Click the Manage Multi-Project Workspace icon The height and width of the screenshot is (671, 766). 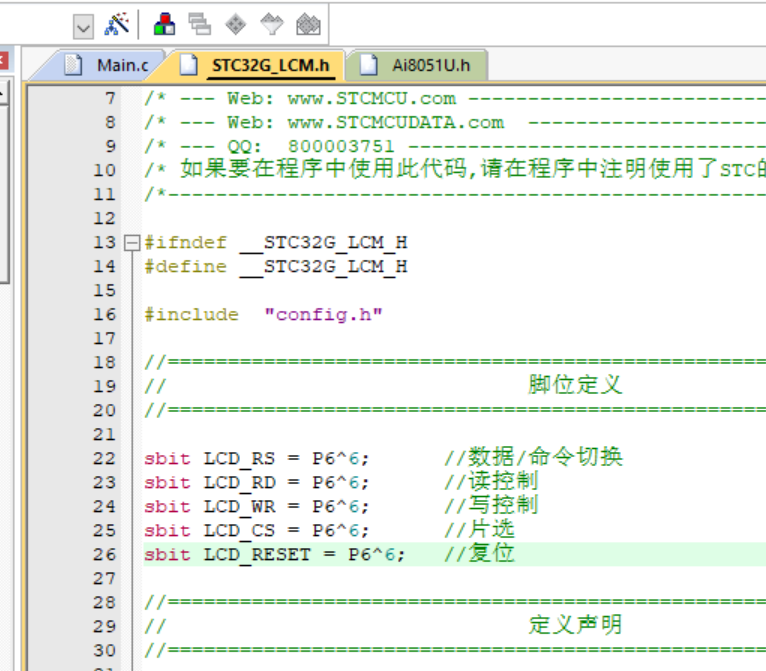pos(200,24)
